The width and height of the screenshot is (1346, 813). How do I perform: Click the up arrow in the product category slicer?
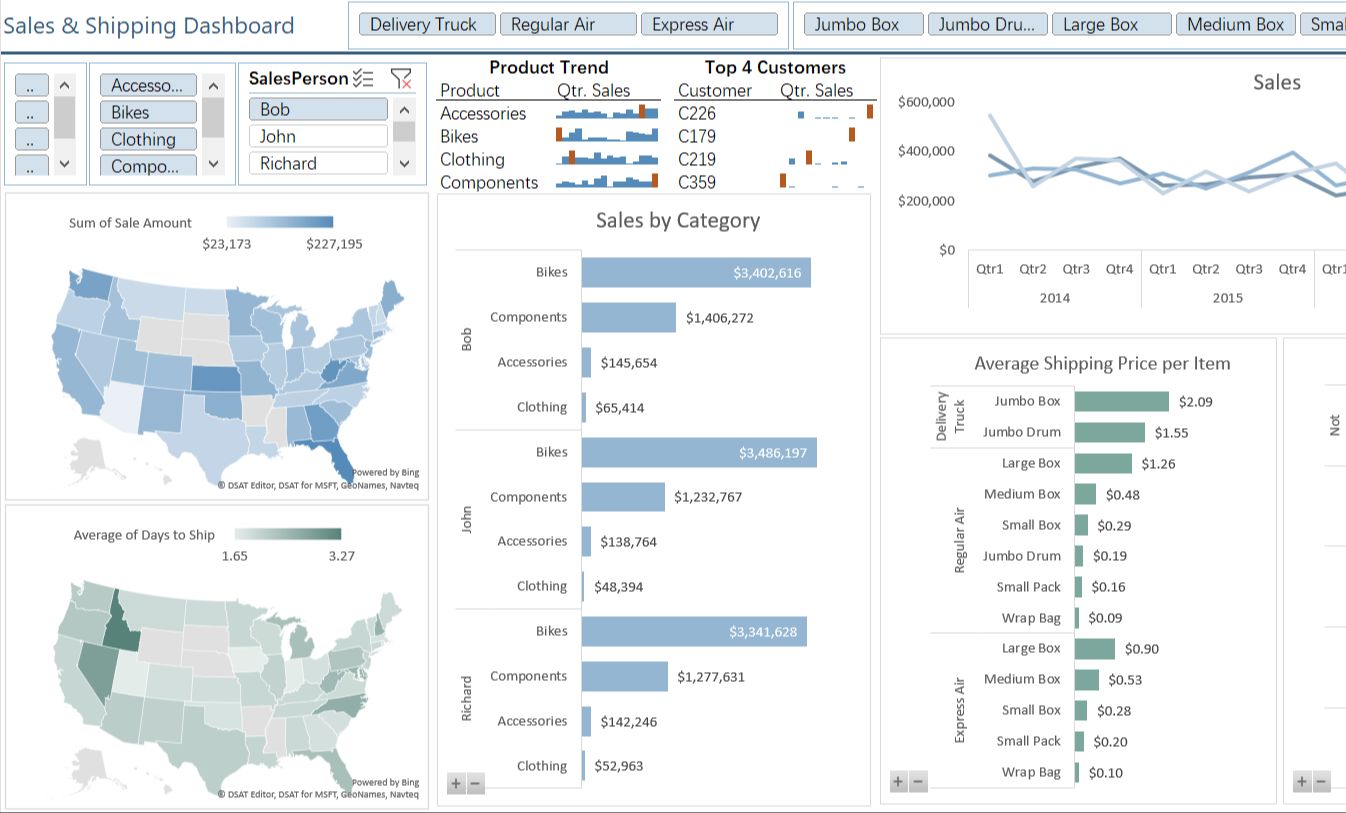(213, 86)
